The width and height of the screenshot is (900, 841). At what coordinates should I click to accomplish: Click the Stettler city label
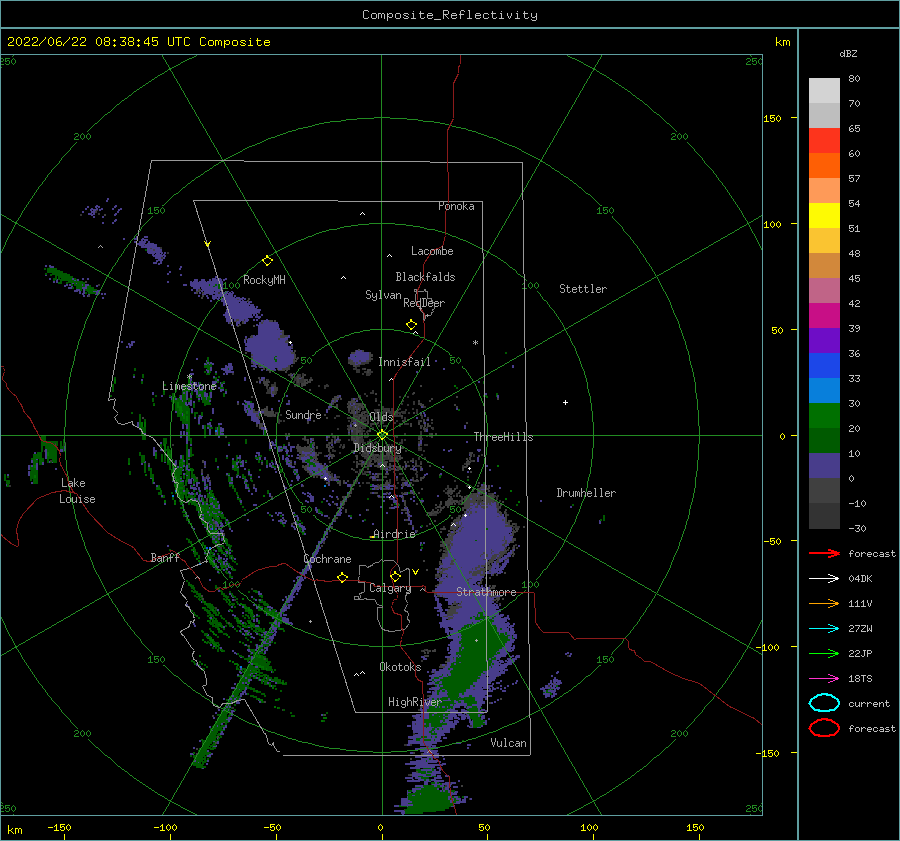(x=583, y=289)
